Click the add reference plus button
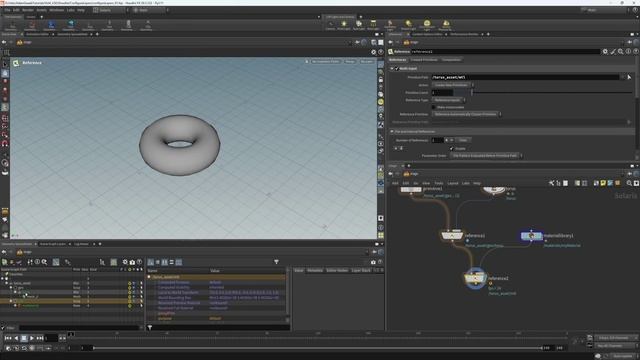 click(447, 140)
